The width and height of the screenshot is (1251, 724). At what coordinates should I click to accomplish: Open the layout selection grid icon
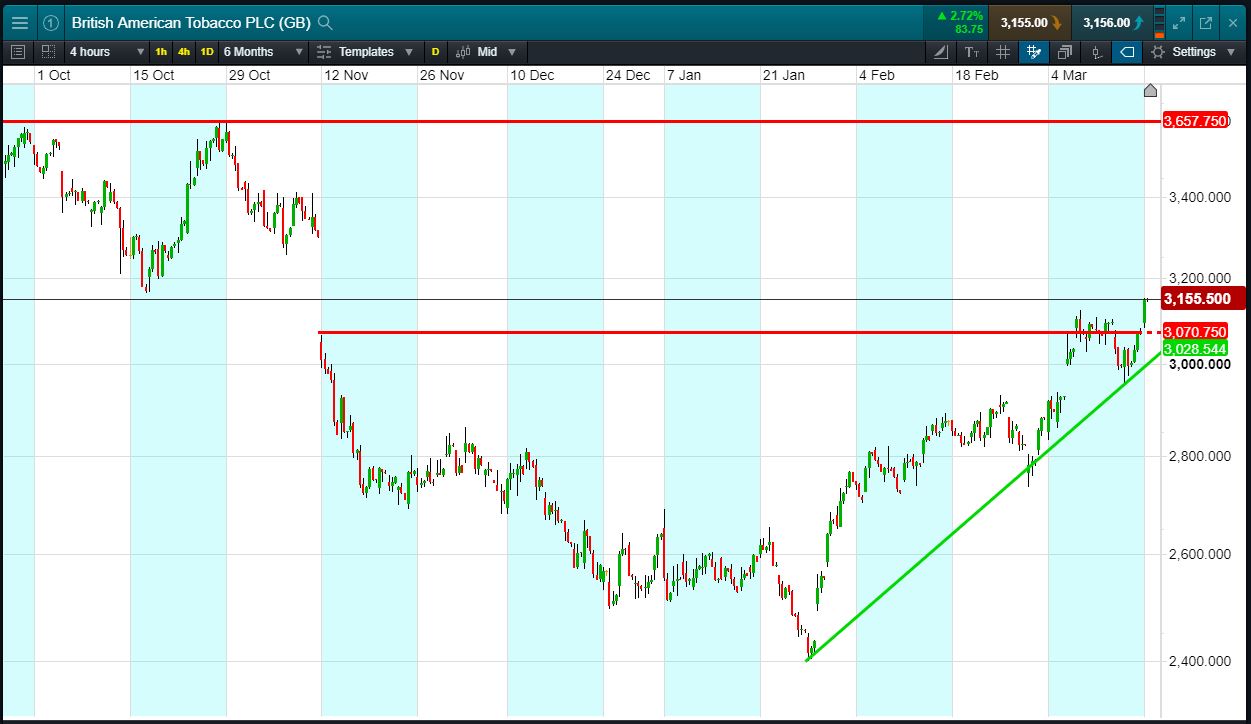click(x=48, y=52)
